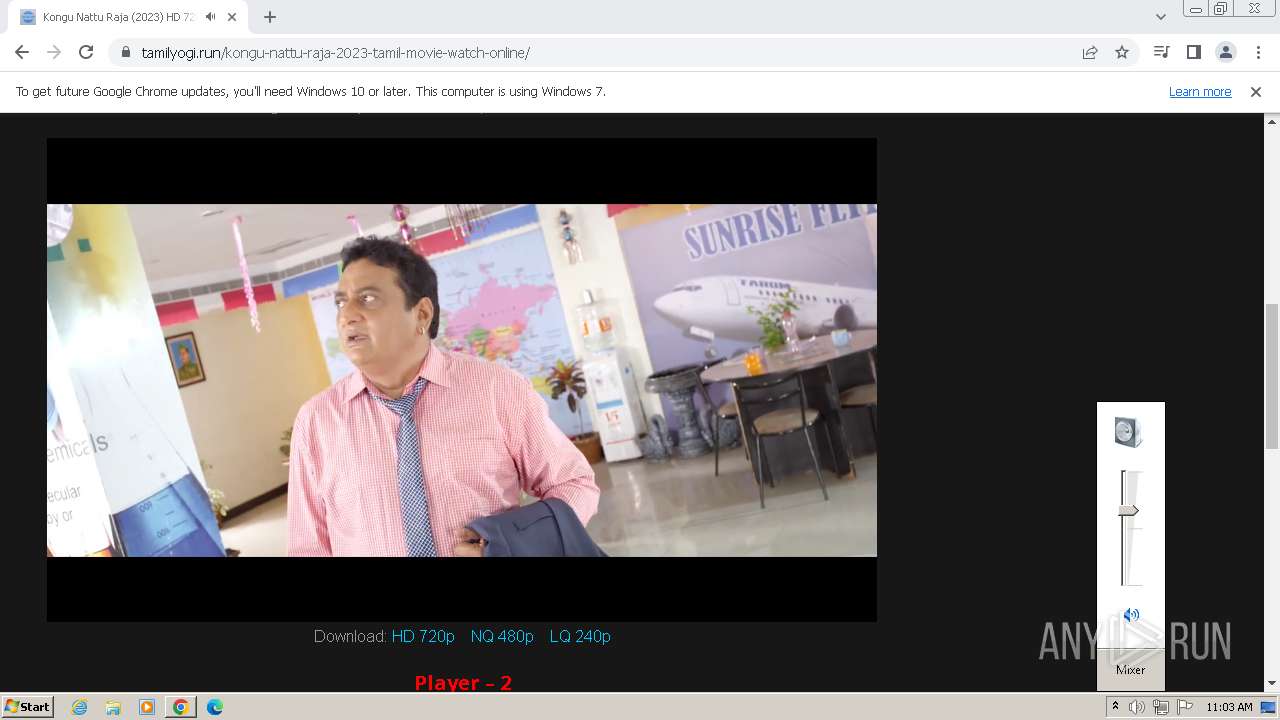The width and height of the screenshot is (1280, 720).
Task: Select the Kongu Nattu Raja tab
Action: (x=118, y=17)
